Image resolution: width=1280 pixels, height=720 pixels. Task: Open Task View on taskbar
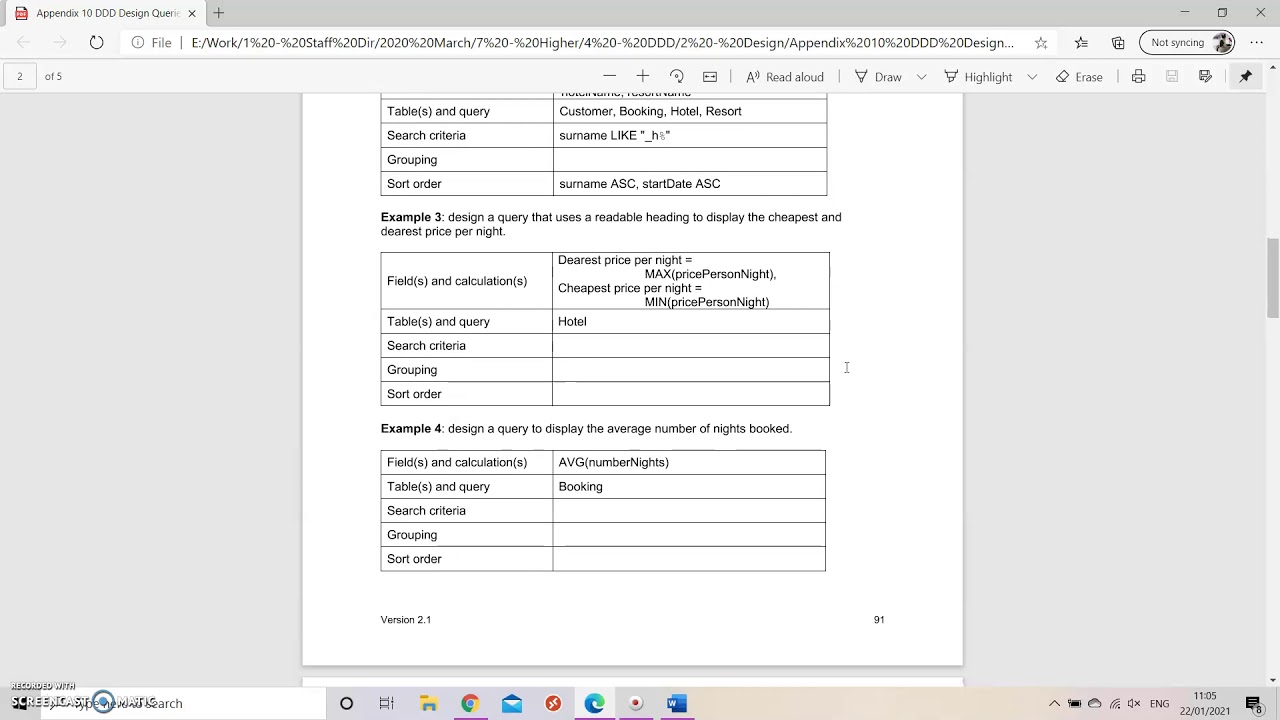[387, 704]
